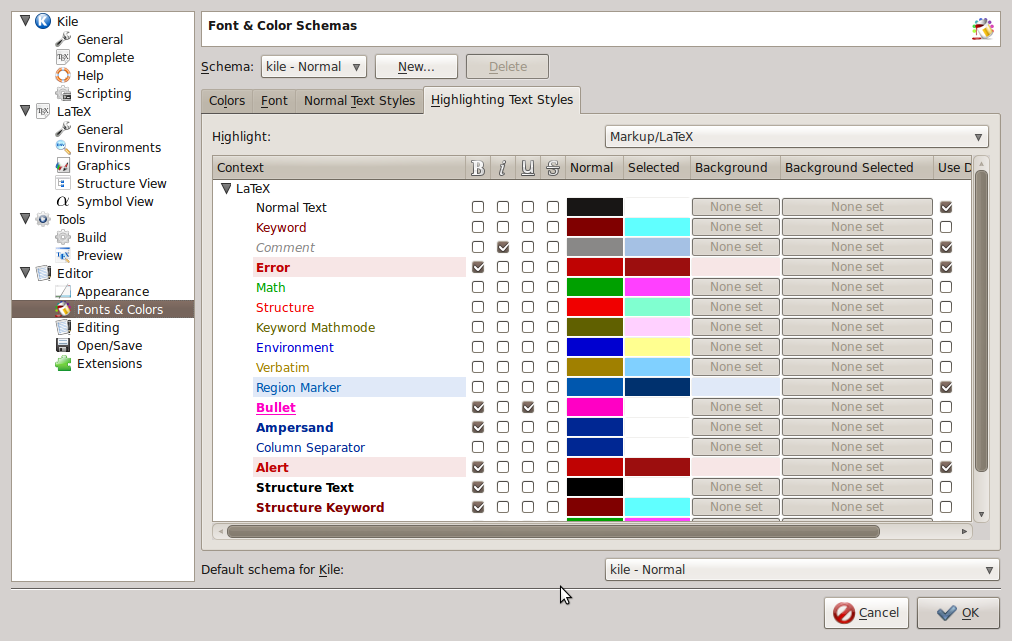
Task: Switch to the Font tab
Action: 274,101
